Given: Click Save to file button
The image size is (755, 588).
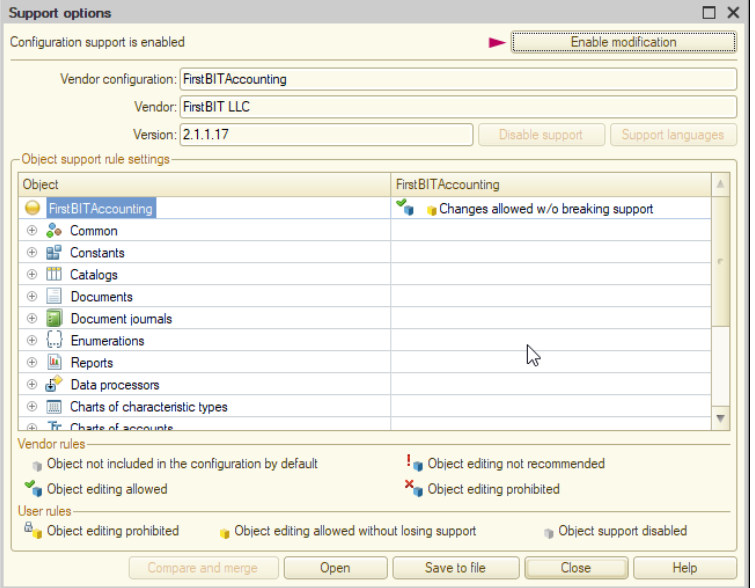Looking at the screenshot, I should point(456,568).
